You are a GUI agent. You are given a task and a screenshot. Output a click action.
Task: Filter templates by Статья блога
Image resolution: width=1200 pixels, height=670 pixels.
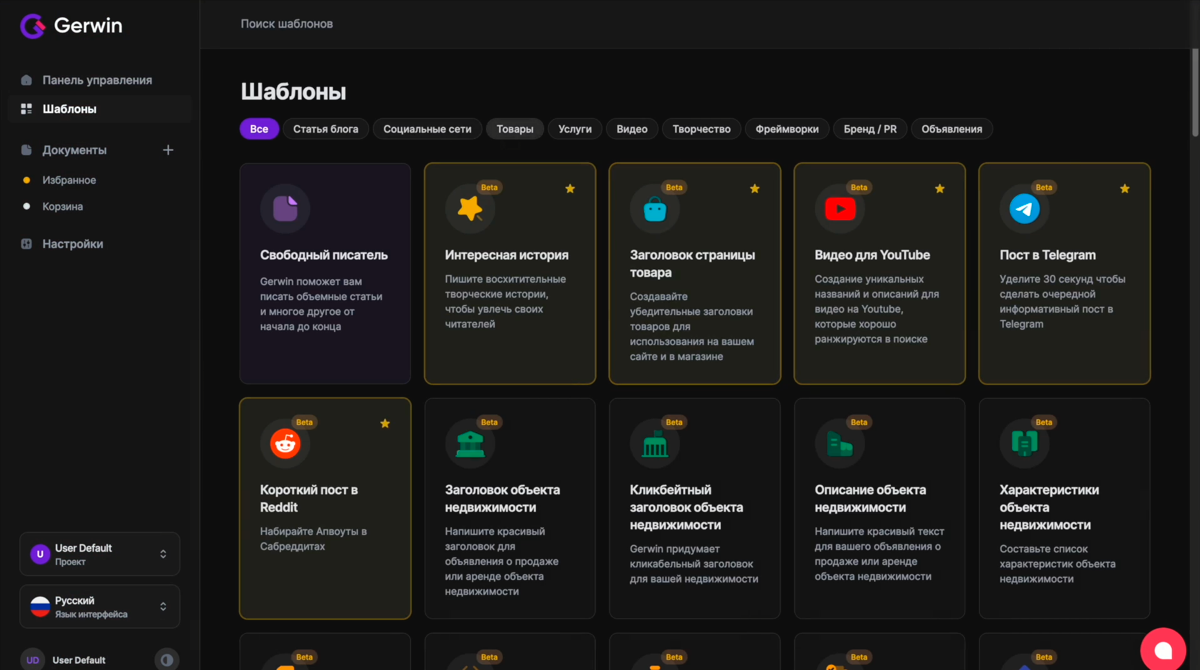(326, 129)
